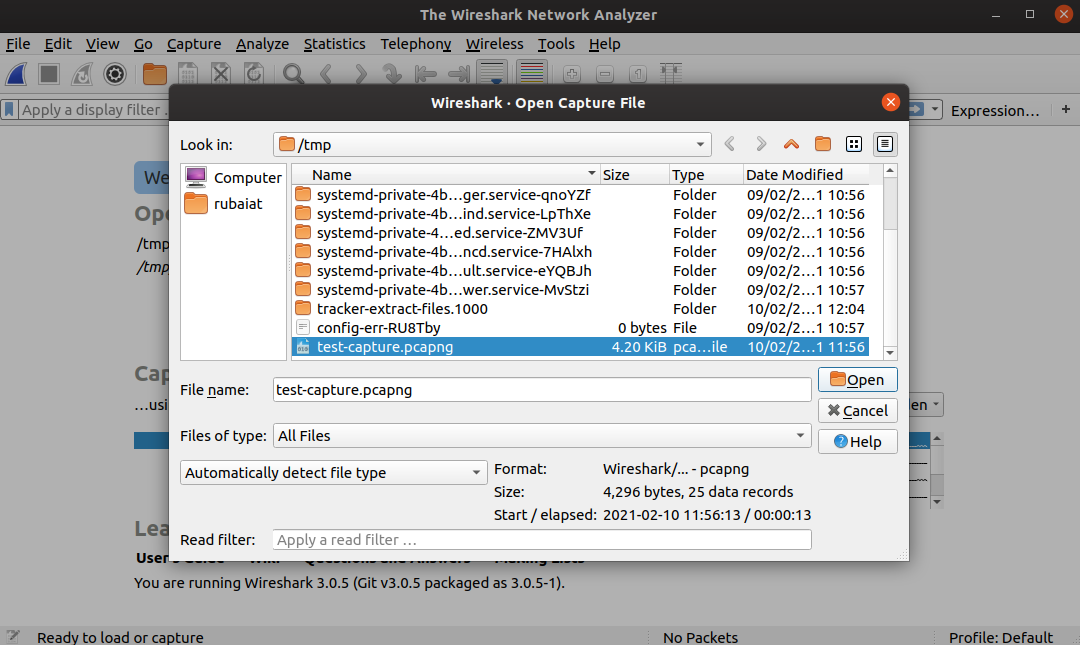Click the colorize packet list icon

click(x=531, y=72)
